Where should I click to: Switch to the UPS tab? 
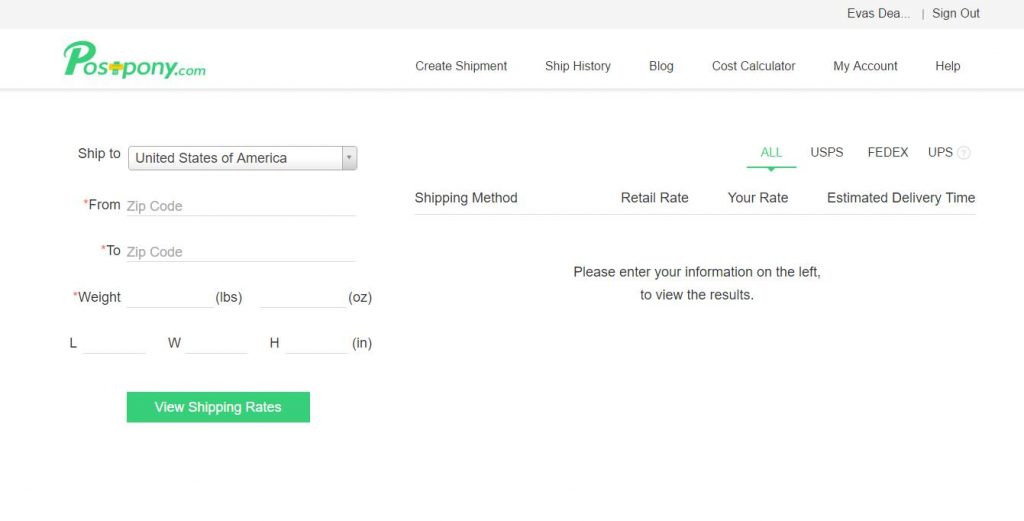[940, 153]
